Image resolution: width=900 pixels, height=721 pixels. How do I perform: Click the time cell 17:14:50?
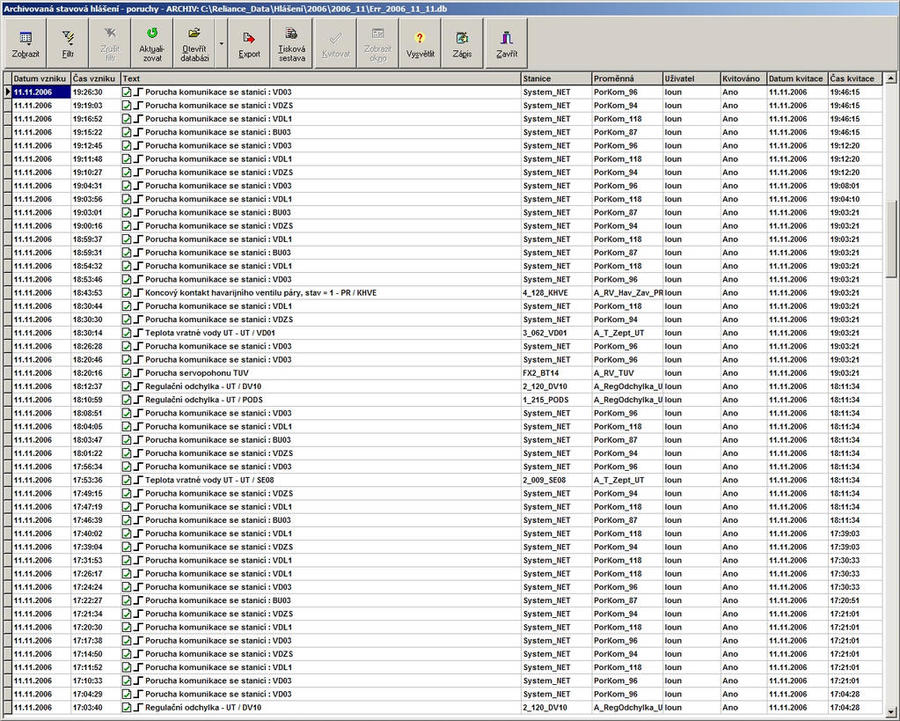tap(95, 654)
